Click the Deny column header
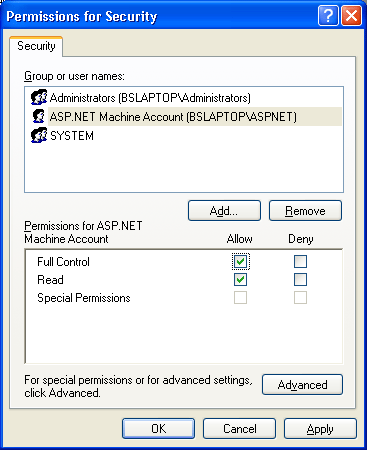 [301, 239]
